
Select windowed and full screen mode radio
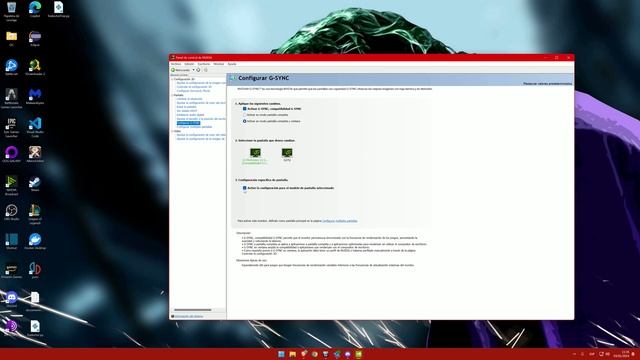244,121
